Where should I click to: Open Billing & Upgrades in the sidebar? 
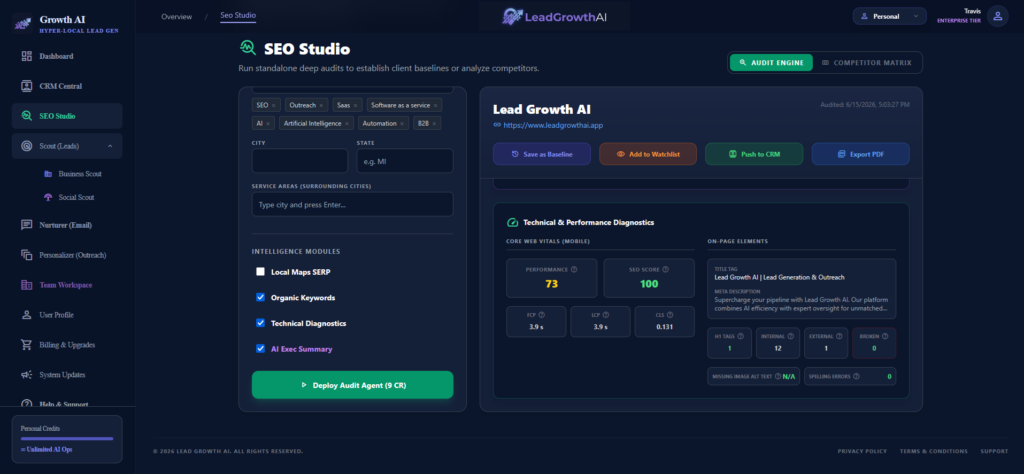(67, 345)
